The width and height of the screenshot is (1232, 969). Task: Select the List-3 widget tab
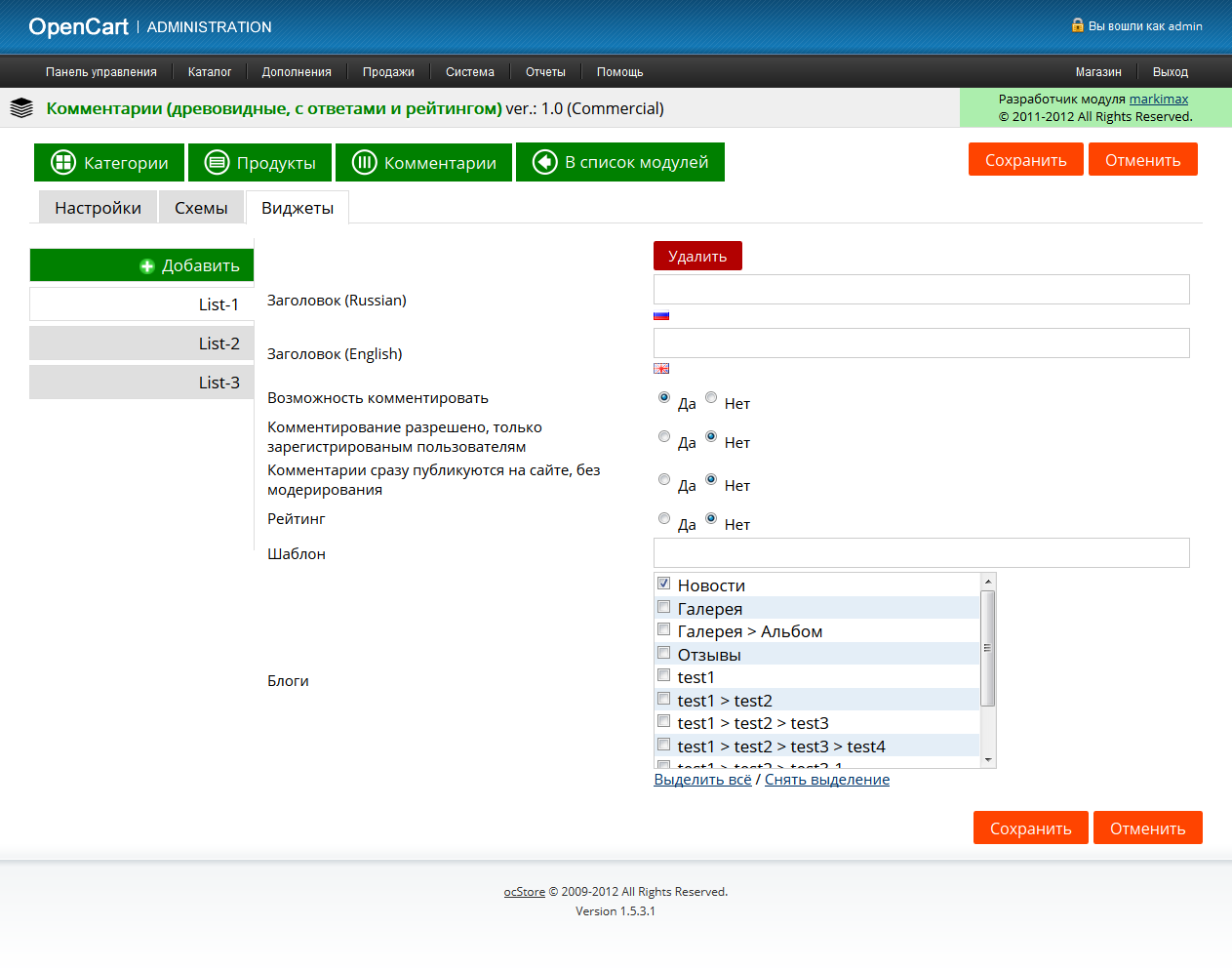[141, 383]
